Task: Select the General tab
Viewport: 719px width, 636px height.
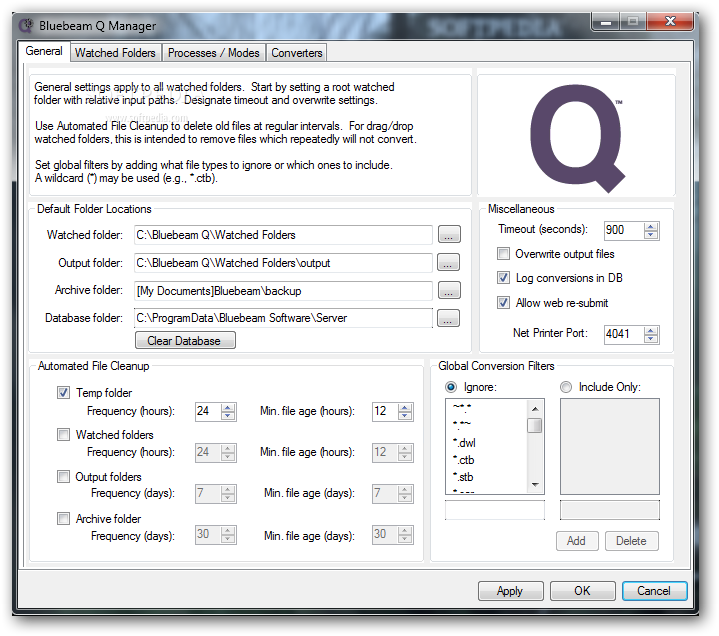Action: point(44,51)
